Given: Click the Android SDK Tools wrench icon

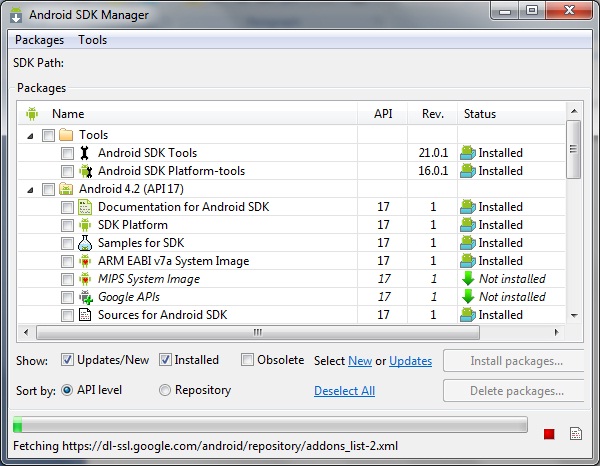Looking at the screenshot, I should 85,153.
